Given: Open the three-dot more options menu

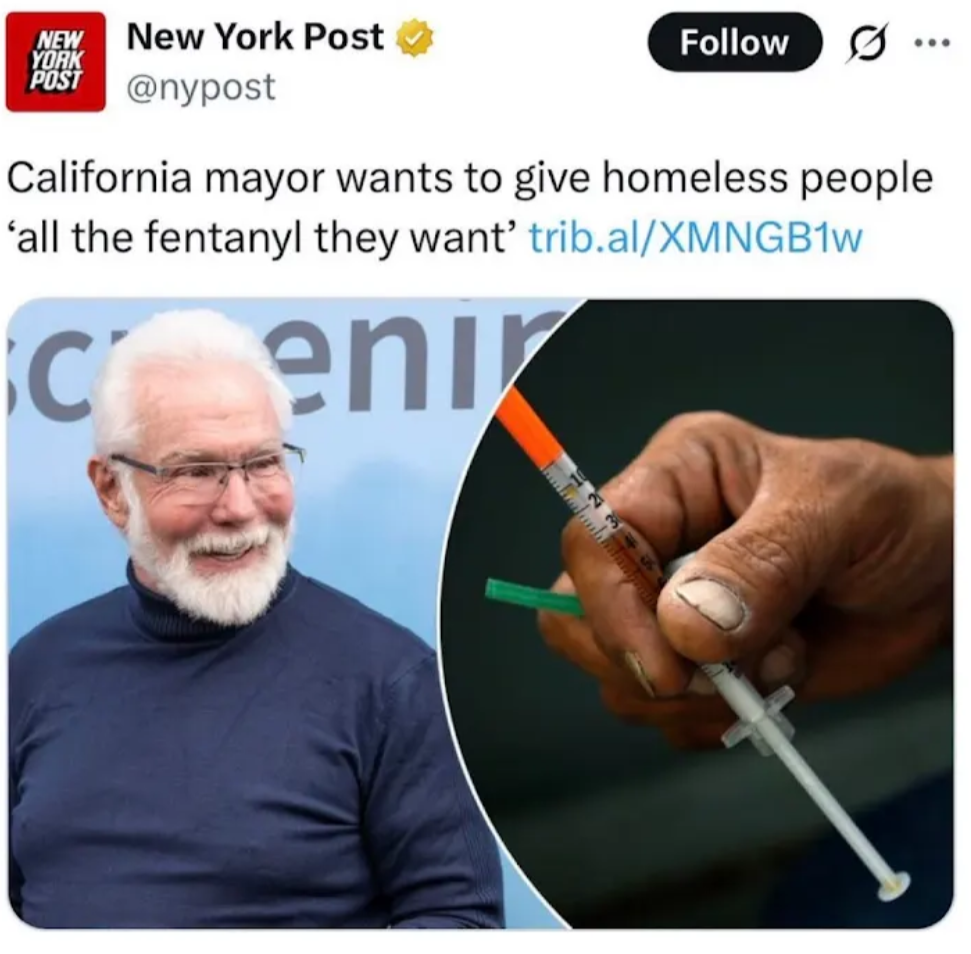Looking at the screenshot, I should pos(932,43).
